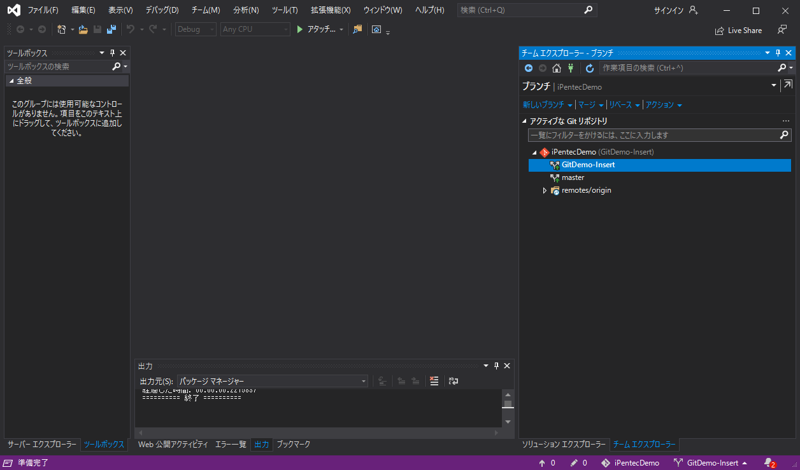800x470 pixels.
Task: Click the Find in Files toolbar icon
Action: tap(357, 30)
